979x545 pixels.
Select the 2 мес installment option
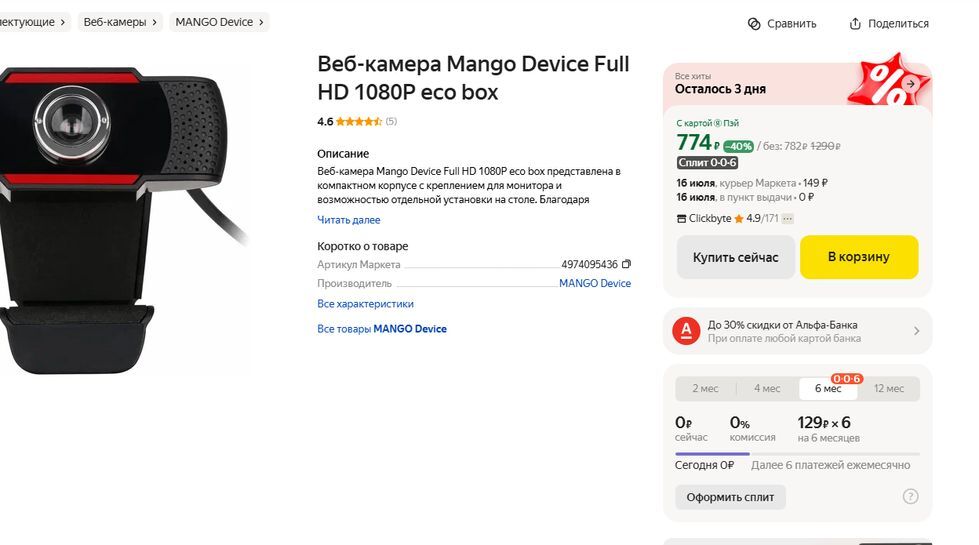coord(705,389)
